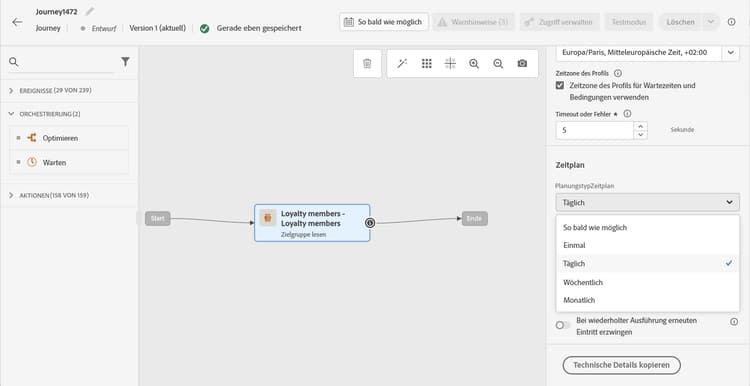The image size is (750, 386).
Task: Capture canvas with the camera icon
Action: [x=522, y=64]
